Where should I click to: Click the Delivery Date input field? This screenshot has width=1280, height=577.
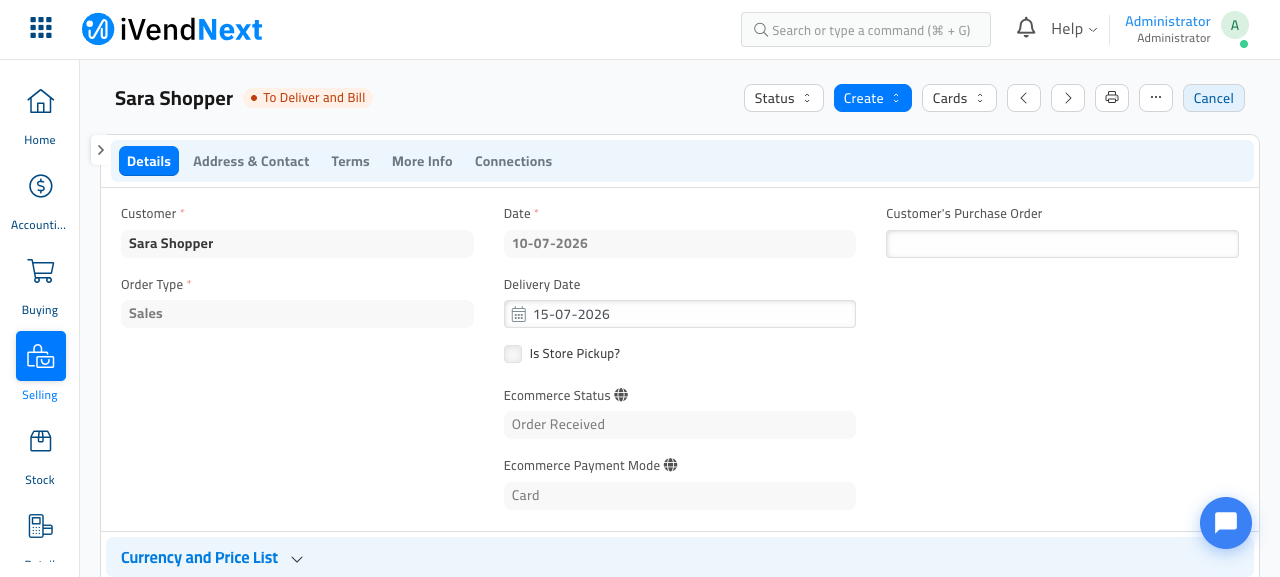pyautogui.click(x=680, y=314)
